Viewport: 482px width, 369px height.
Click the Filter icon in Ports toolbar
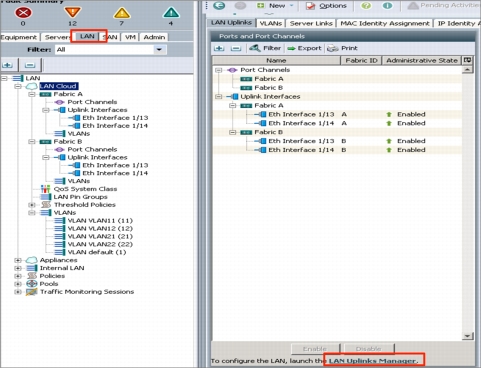tap(255, 48)
